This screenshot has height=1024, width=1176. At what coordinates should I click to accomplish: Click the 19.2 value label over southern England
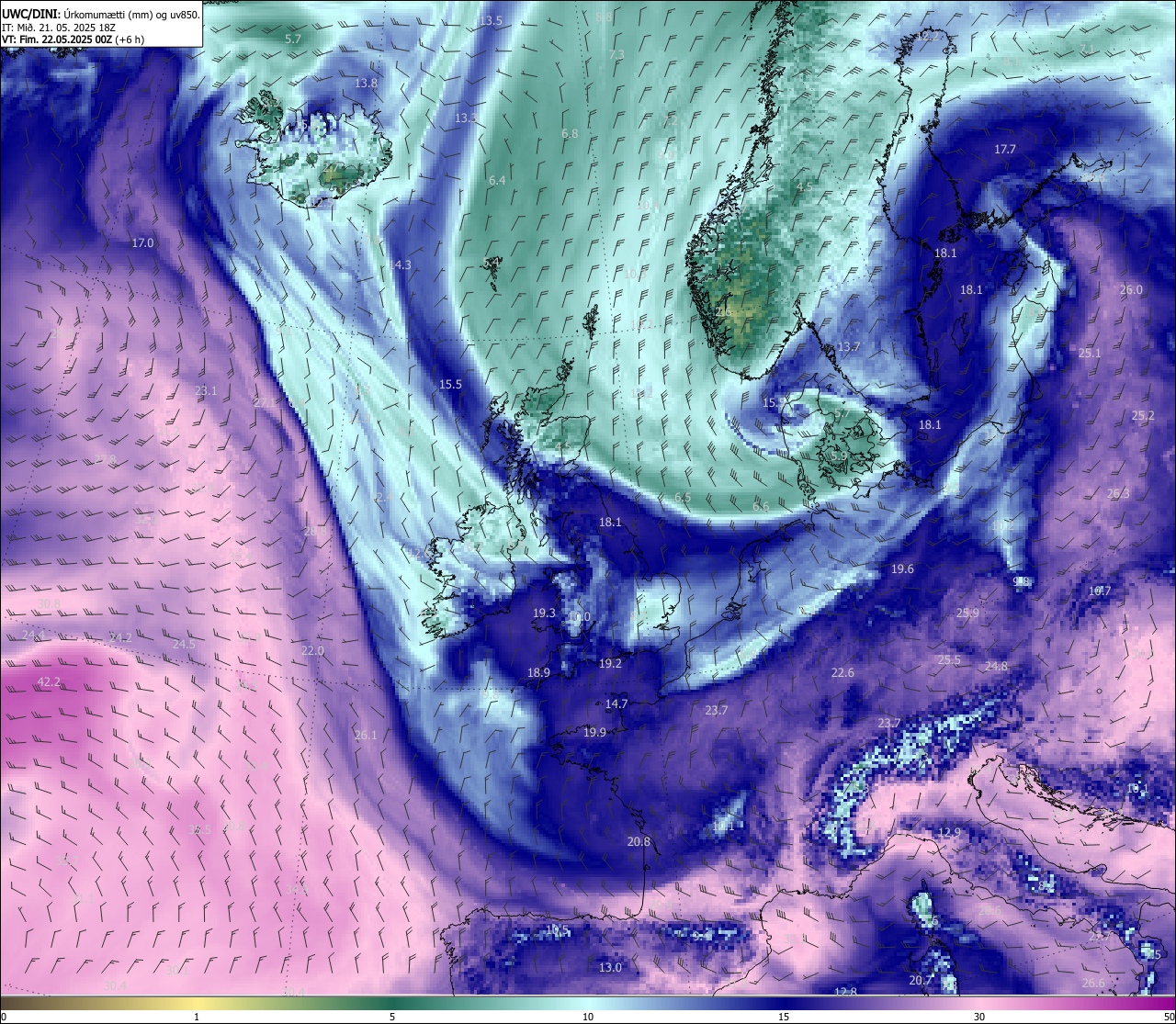click(x=610, y=663)
